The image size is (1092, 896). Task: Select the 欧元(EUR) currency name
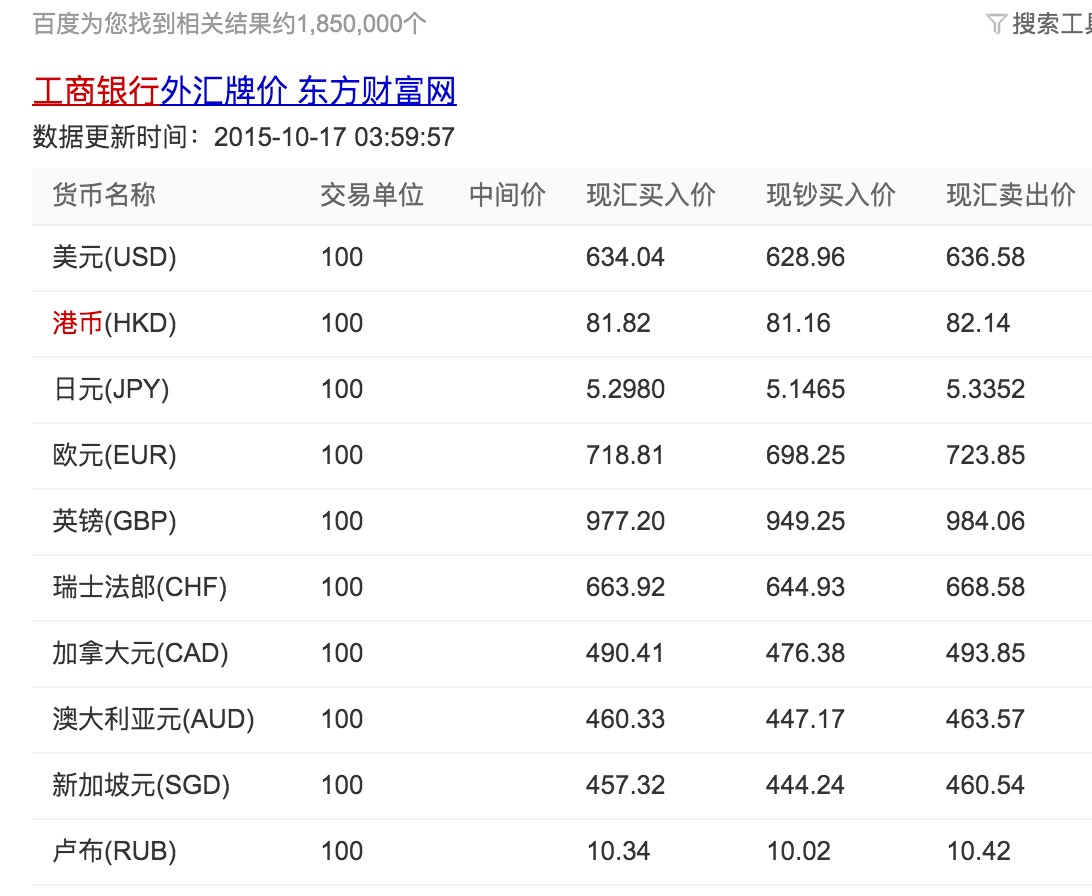(x=114, y=456)
